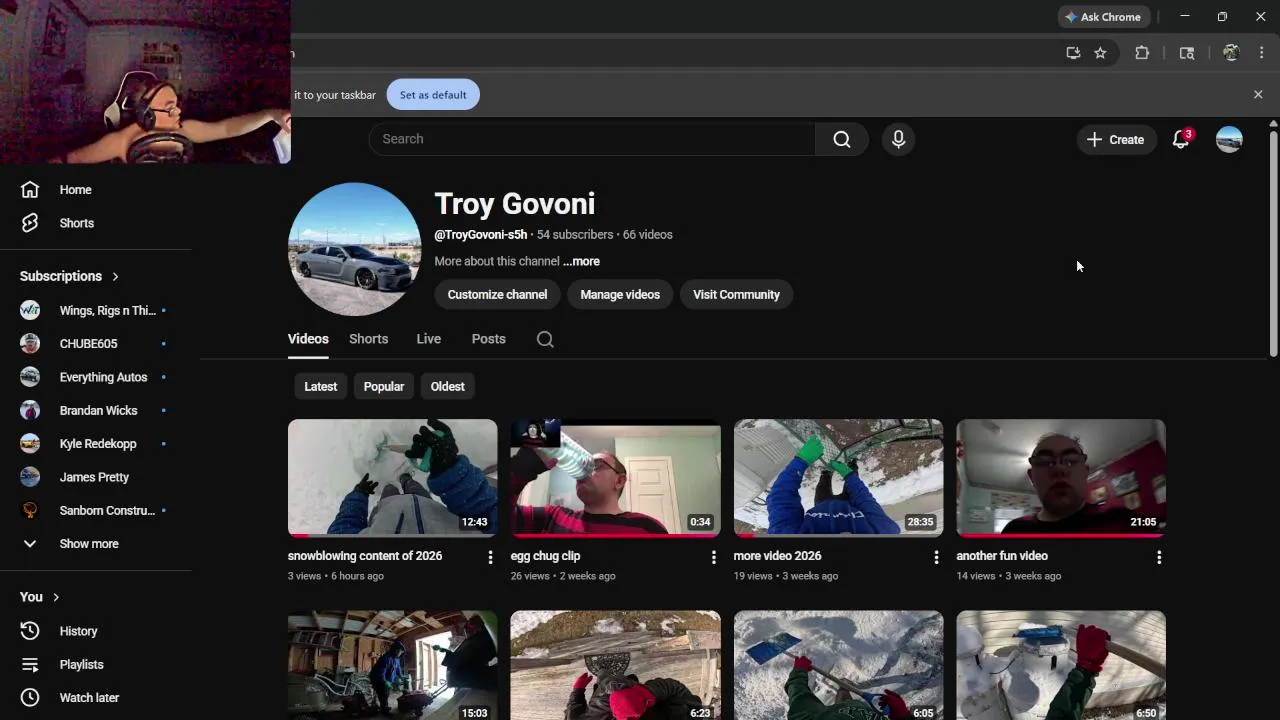
Task: Expand channel description with ...more
Action: (x=581, y=261)
